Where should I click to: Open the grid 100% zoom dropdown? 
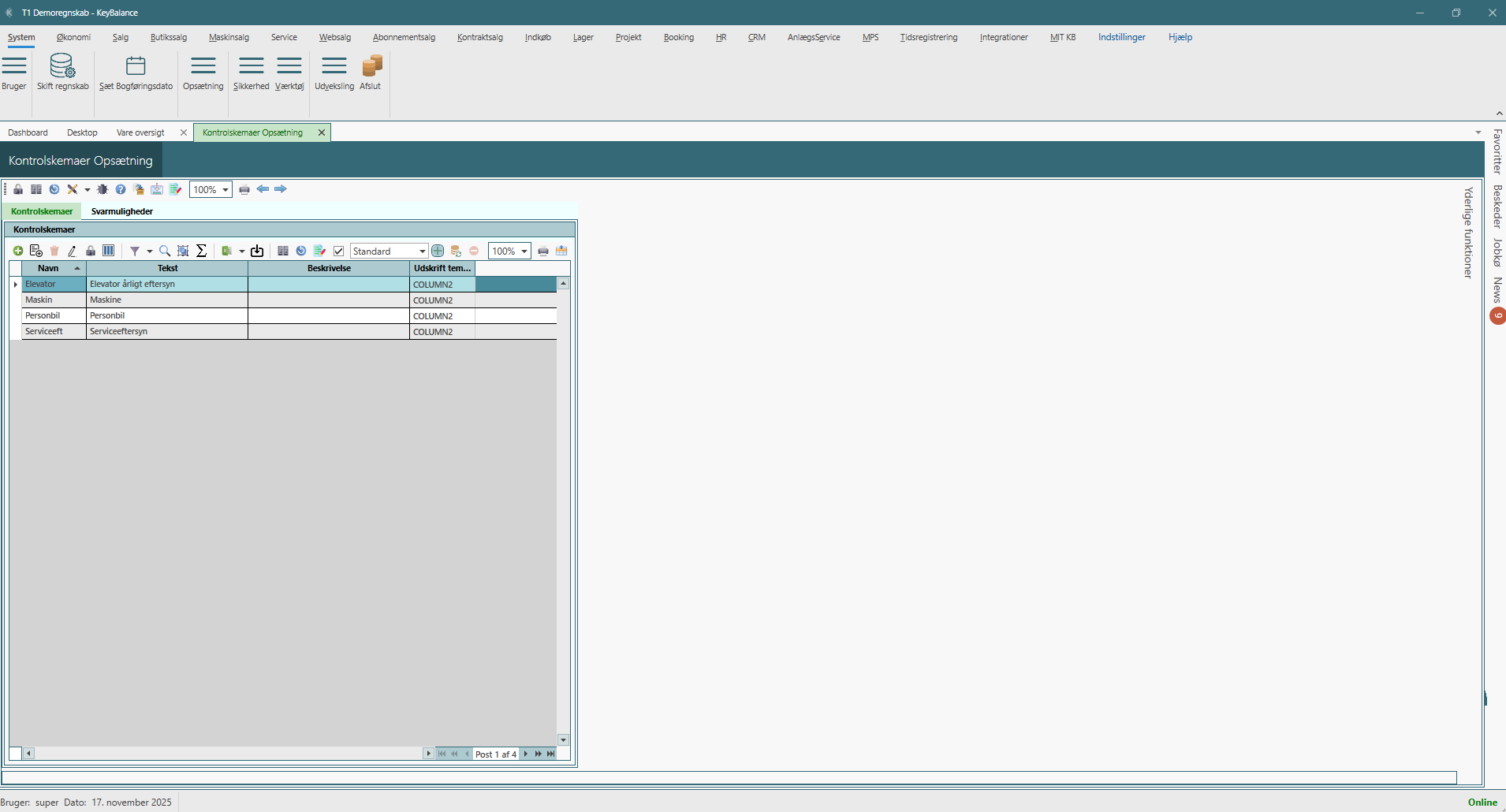[524, 251]
